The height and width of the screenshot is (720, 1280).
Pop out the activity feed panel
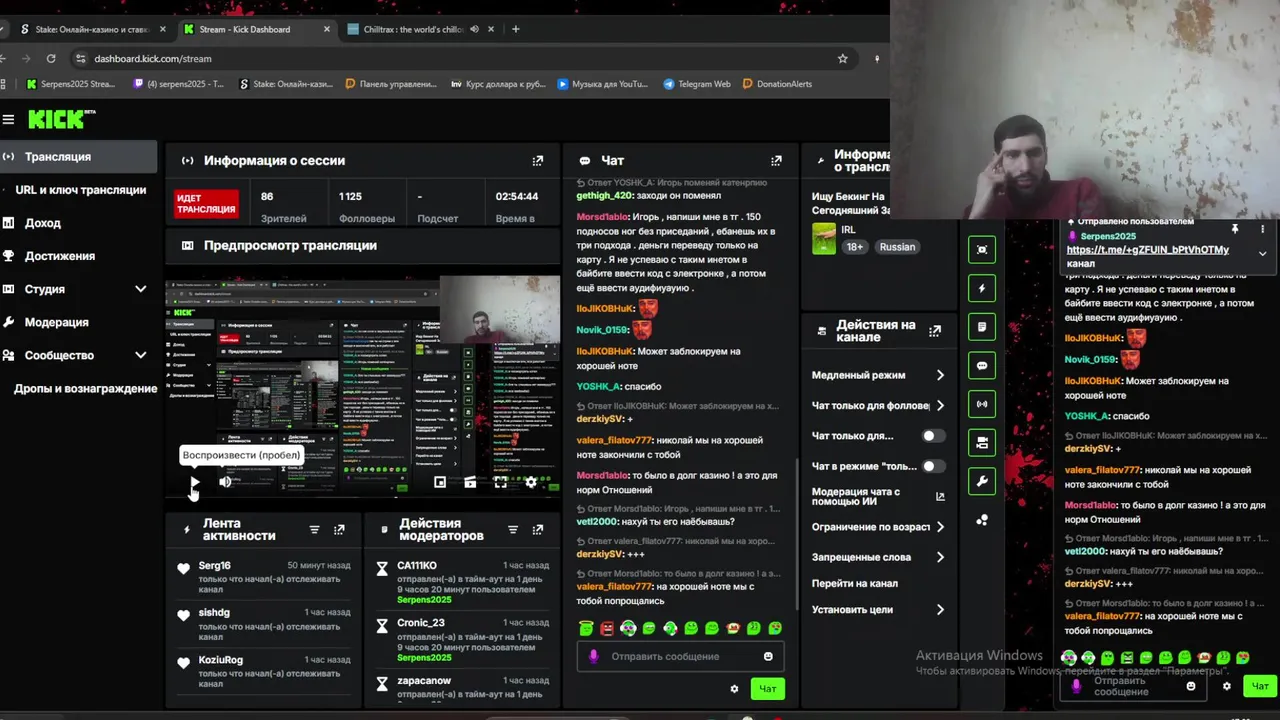pyautogui.click(x=339, y=530)
